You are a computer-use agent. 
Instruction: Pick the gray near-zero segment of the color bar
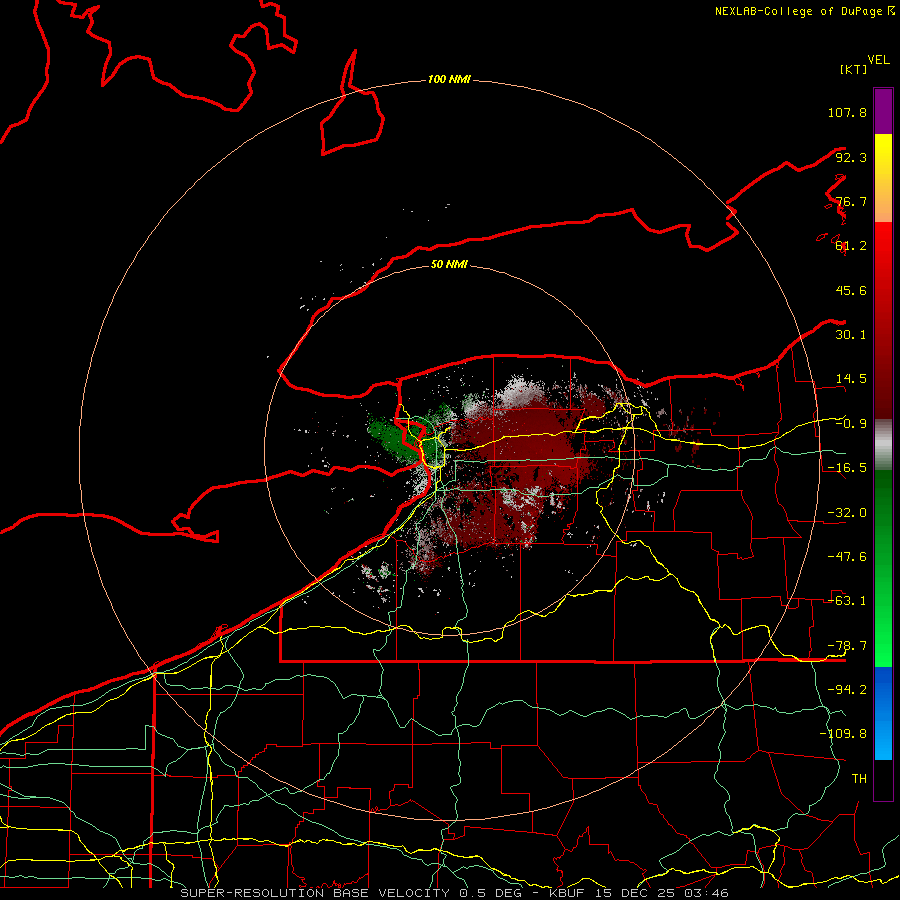click(x=883, y=445)
